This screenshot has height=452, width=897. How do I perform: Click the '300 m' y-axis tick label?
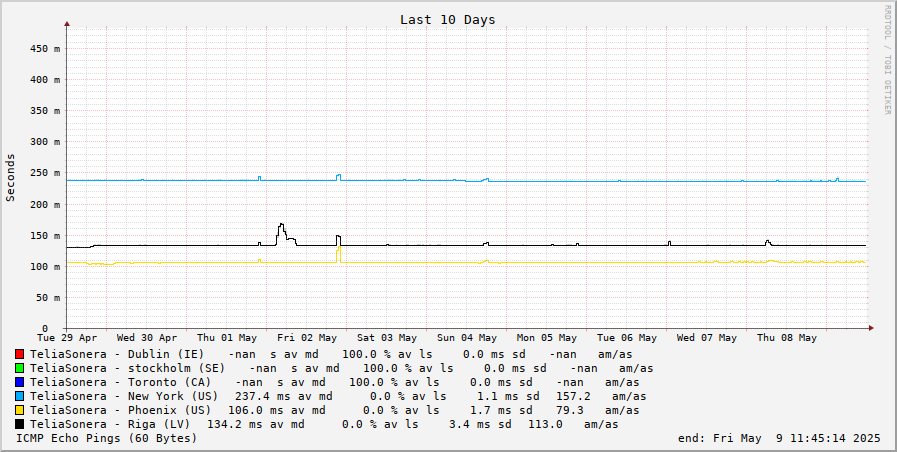(x=45, y=142)
